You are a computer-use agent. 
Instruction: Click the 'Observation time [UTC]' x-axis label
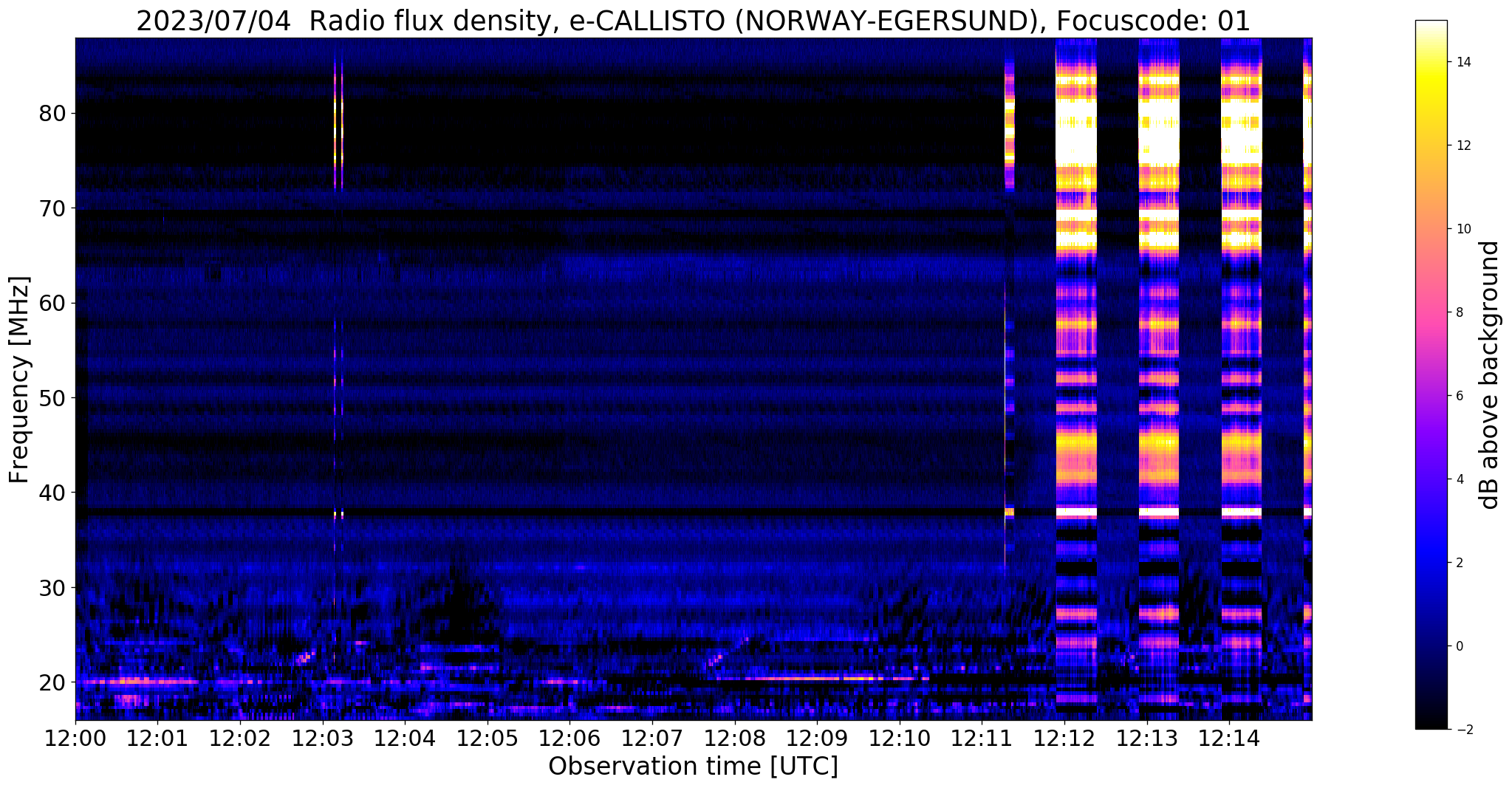(x=693, y=767)
